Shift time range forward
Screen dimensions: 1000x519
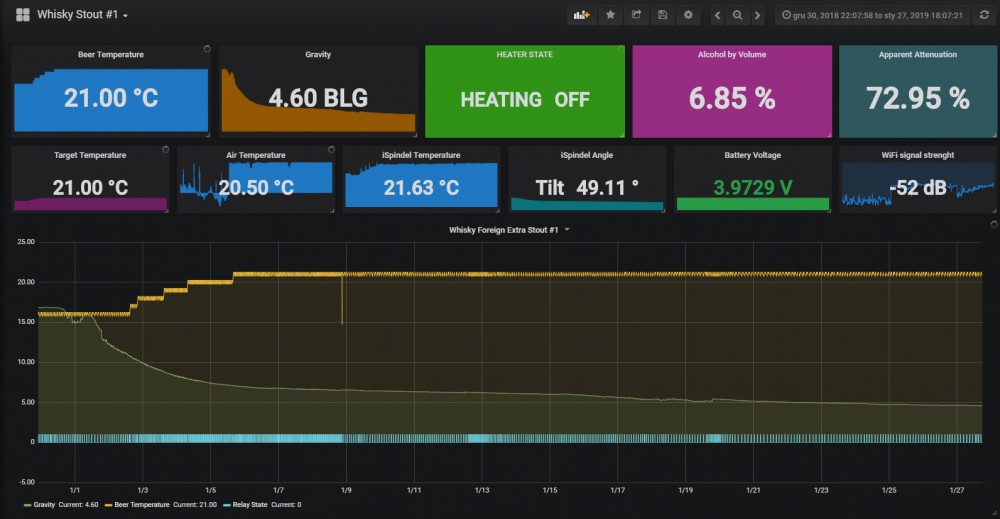758,15
